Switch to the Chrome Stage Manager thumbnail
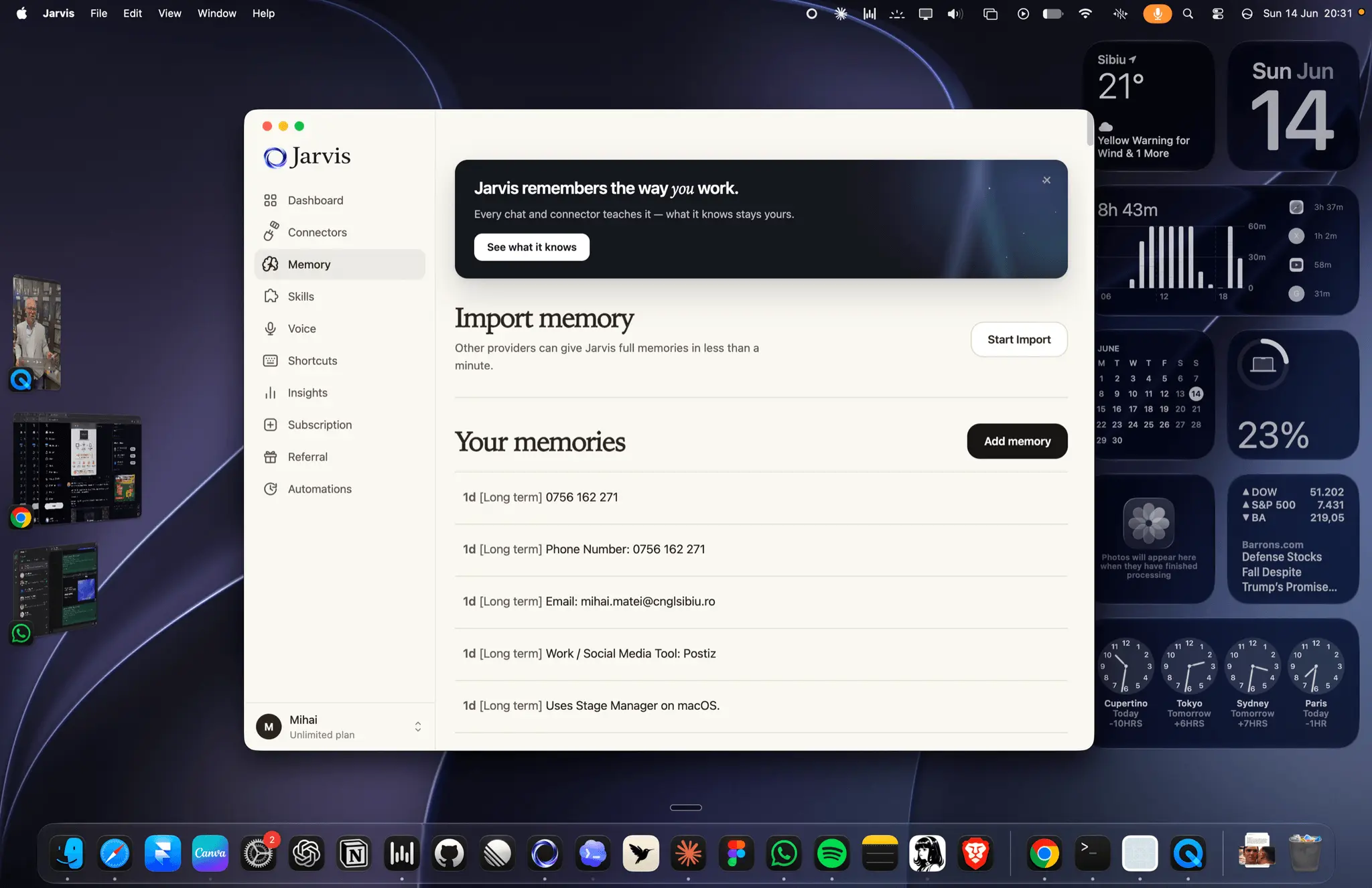The width and height of the screenshot is (1372, 888). tap(77, 469)
